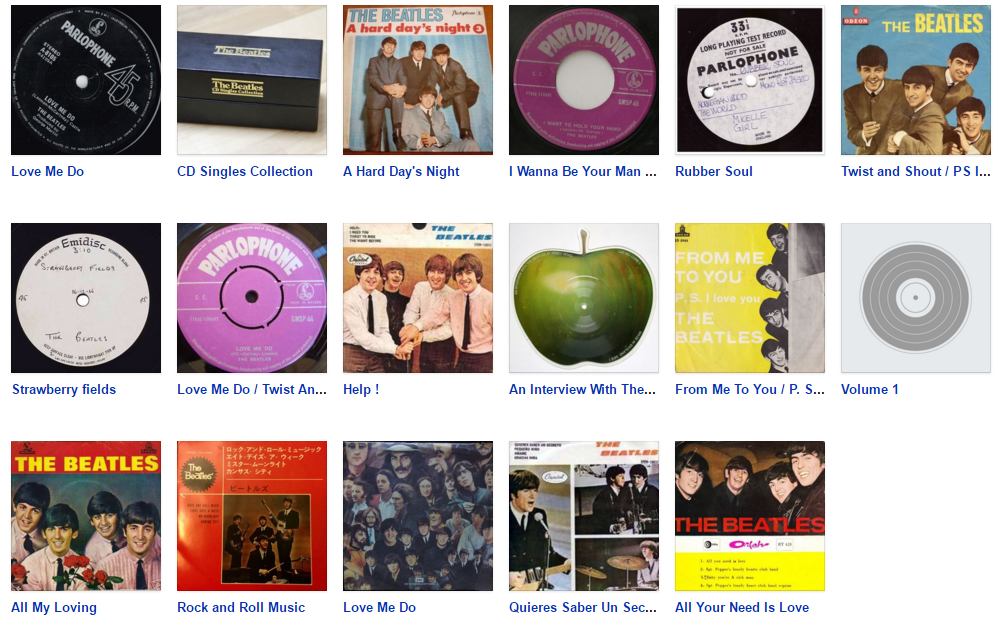The image size is (1007, 630).
Task: Click the 'All Your Need Is Love' title
Action: (x=742, y=608)
